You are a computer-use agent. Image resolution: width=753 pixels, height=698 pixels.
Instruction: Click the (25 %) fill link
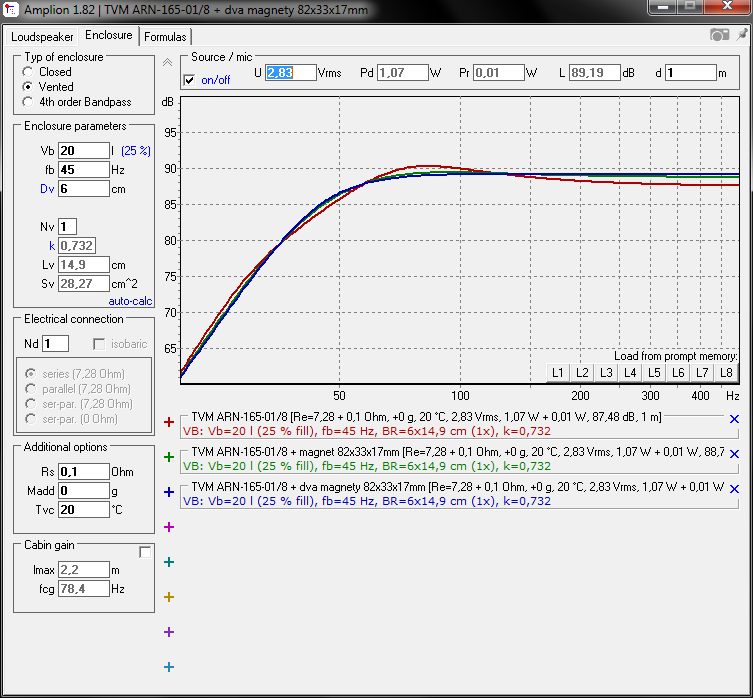136,151
